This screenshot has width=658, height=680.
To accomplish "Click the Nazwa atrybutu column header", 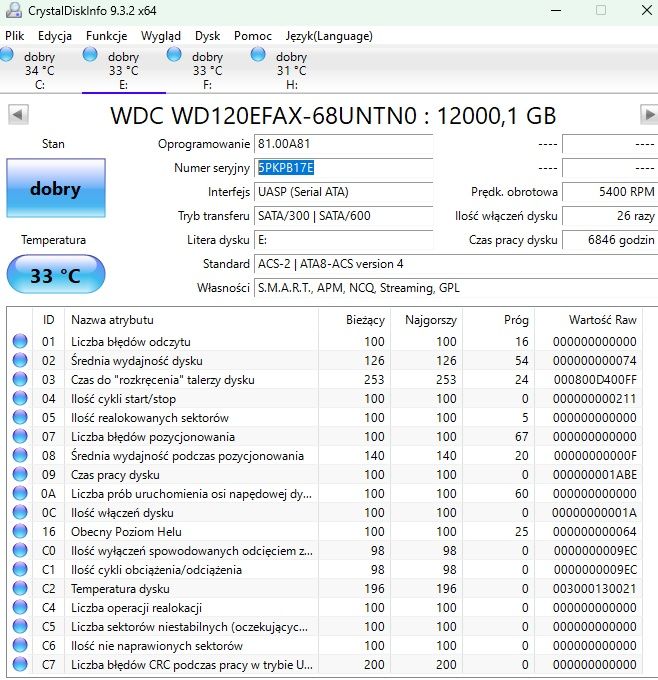I will click(191, 320).
